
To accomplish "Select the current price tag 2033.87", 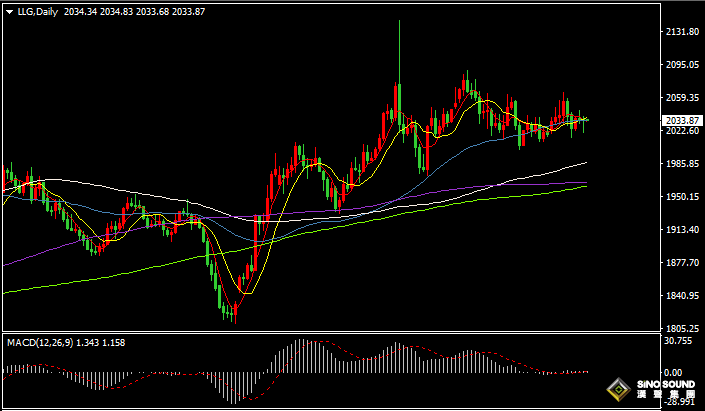I will [x=681, y=120].
